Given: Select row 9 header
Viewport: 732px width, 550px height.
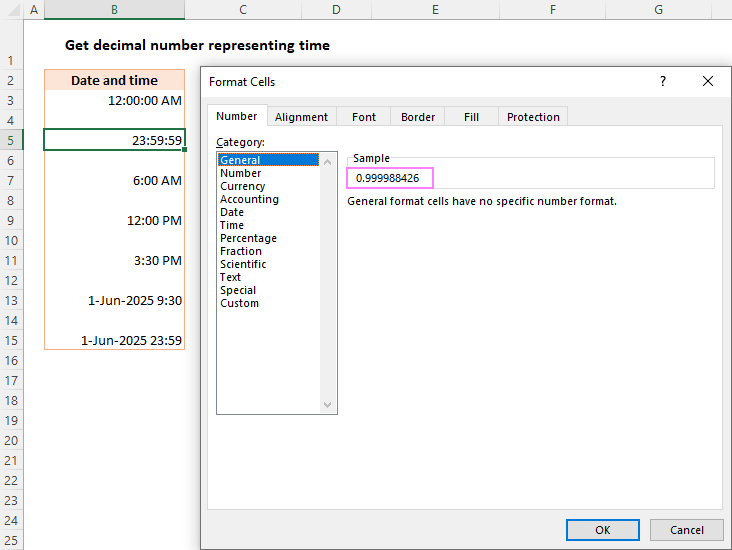Looking at the screenshot, I should 11,220.
